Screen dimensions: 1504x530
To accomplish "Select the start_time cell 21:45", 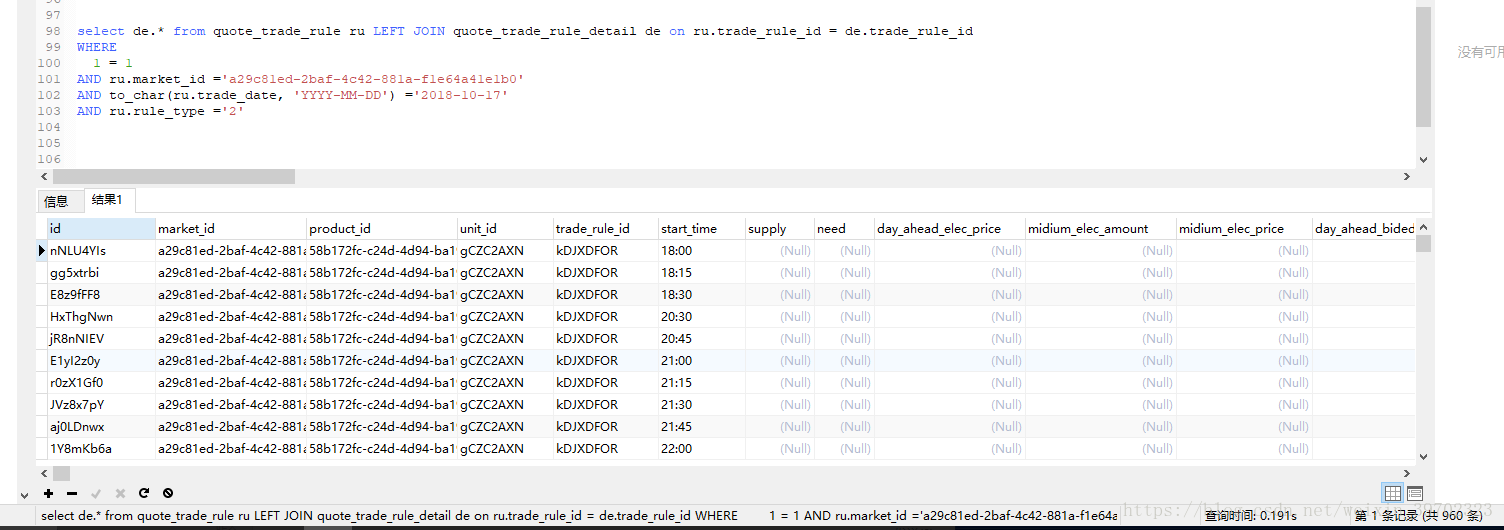I will click(x=702, y=426).
